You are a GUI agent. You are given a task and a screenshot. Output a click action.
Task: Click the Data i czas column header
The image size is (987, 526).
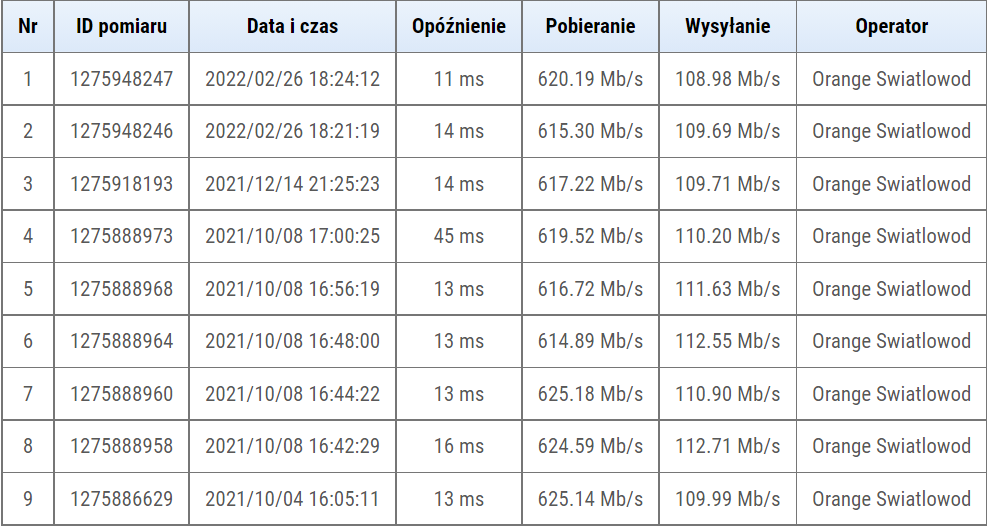tap(292, 27)
